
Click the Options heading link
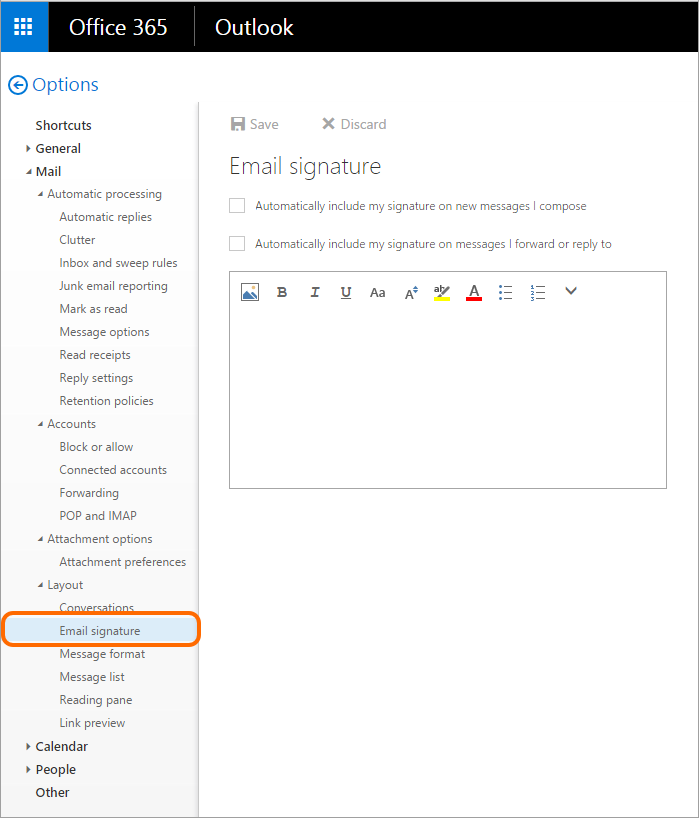65,85
